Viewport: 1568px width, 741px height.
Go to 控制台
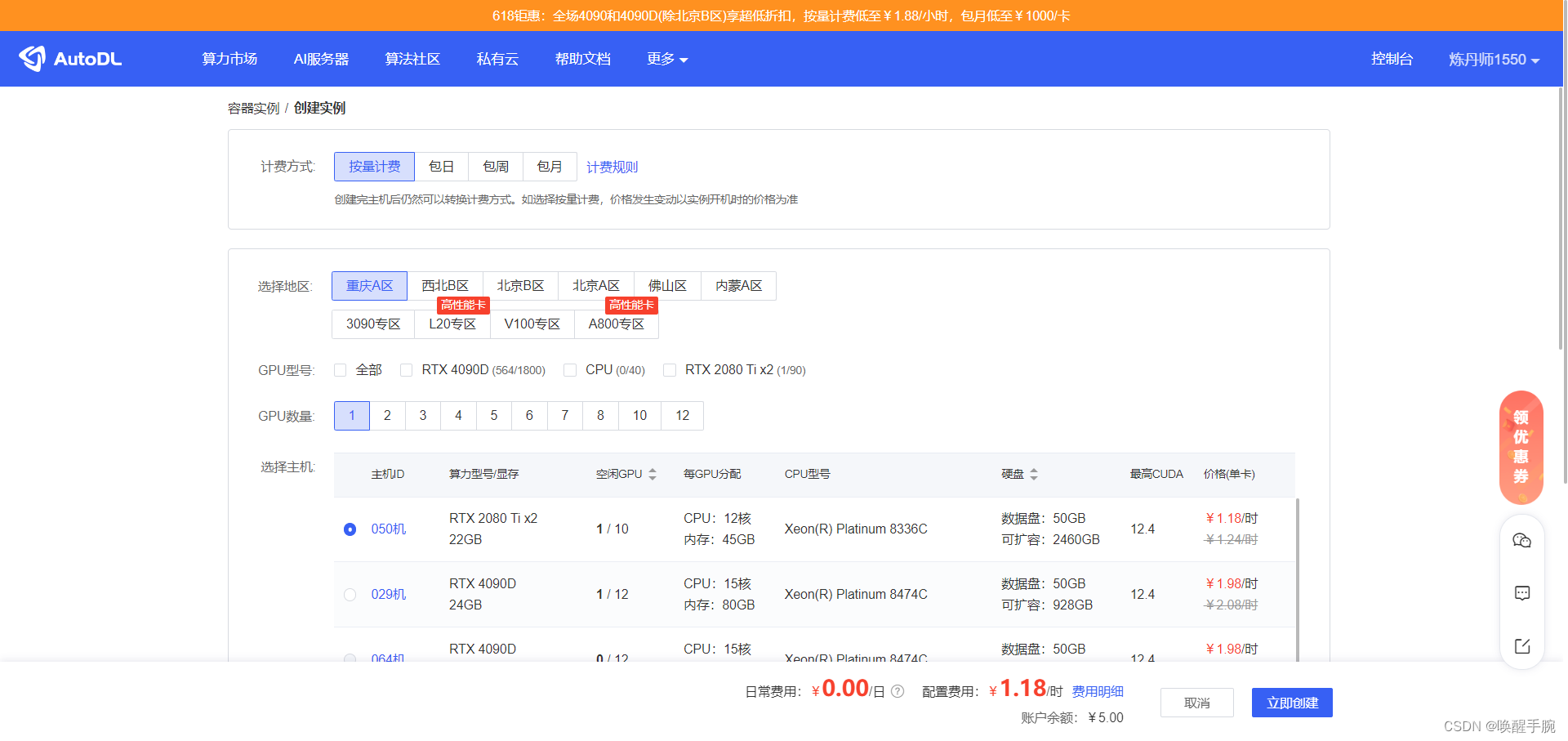click(x=1392, y=59)
